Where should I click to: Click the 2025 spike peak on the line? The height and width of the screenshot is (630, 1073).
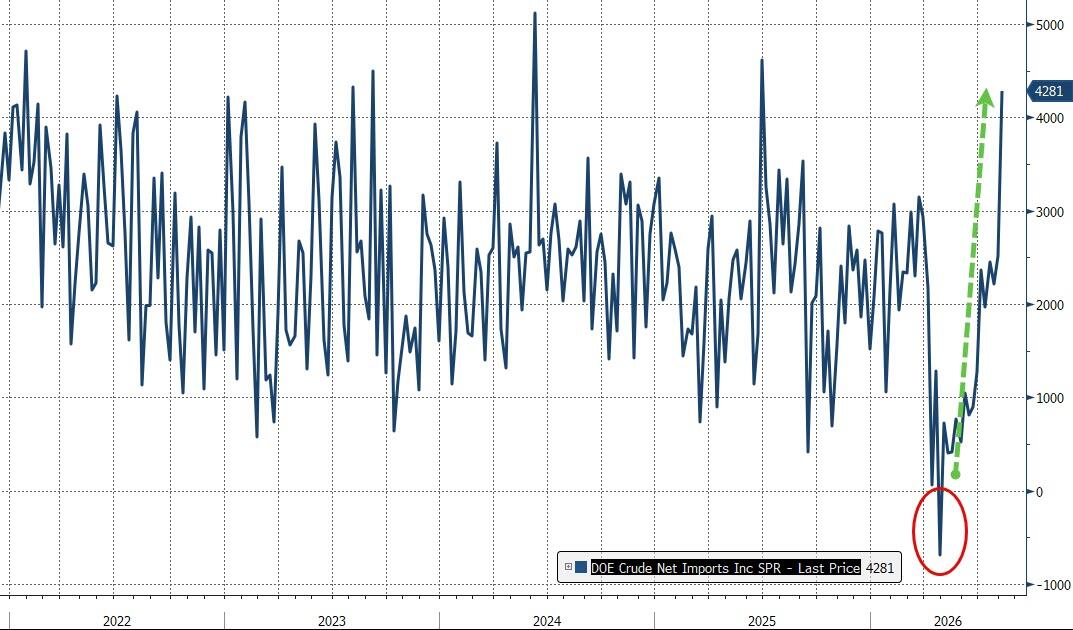coord(762,61)
